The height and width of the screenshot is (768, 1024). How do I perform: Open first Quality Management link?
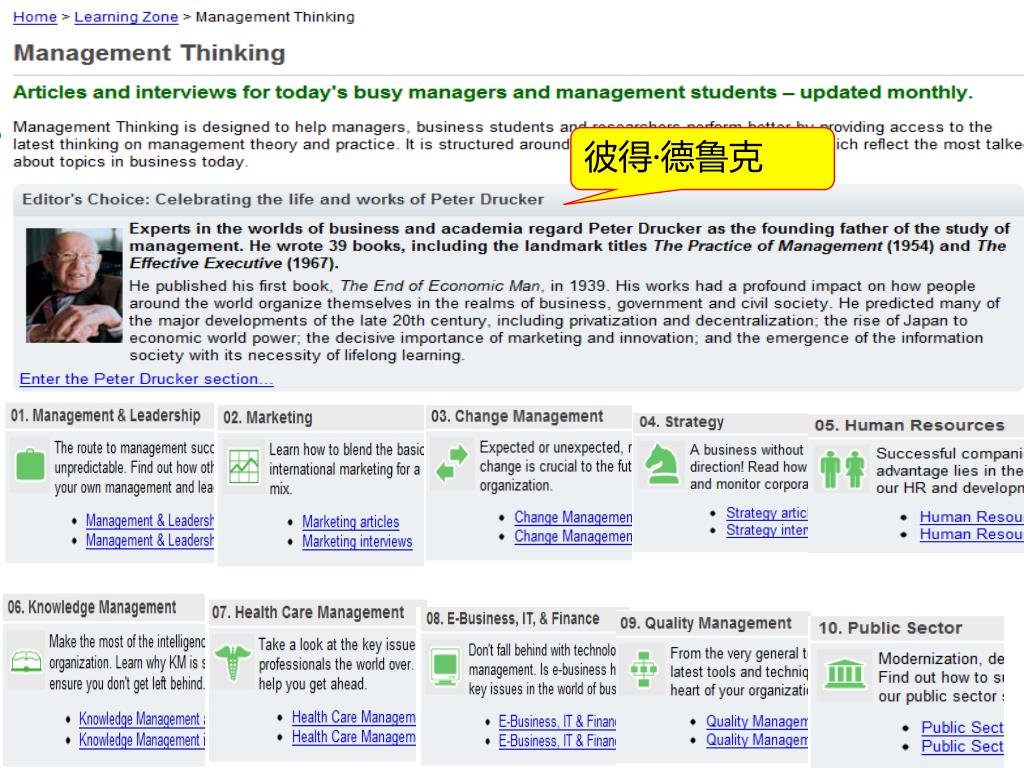pos(757,722)
